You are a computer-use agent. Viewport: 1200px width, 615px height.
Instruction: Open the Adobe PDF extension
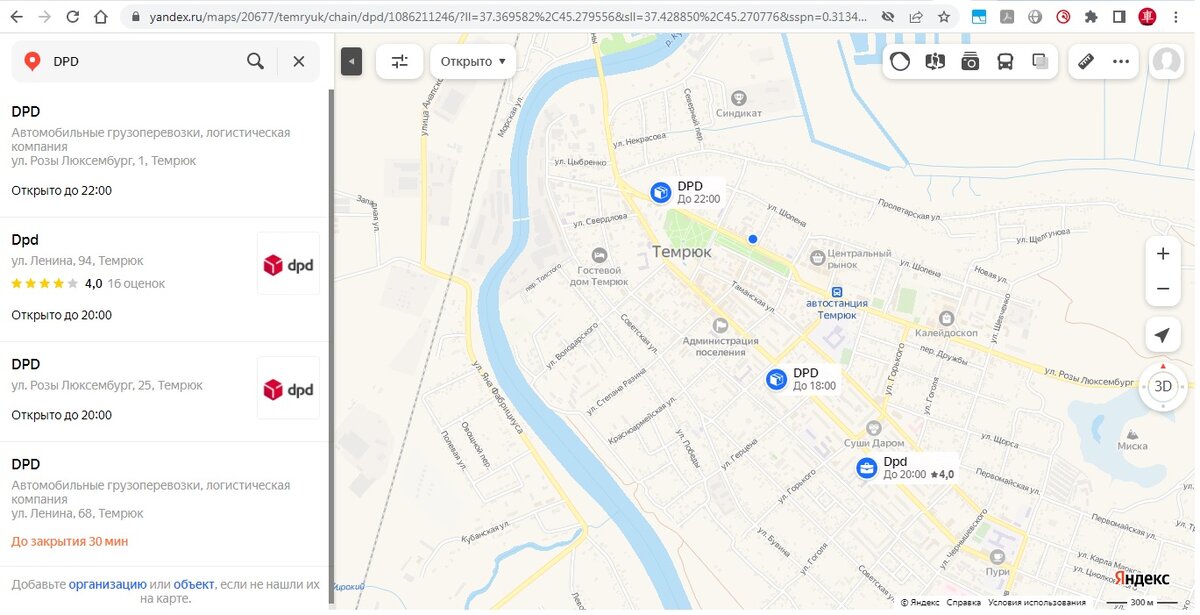[1007, 17]
